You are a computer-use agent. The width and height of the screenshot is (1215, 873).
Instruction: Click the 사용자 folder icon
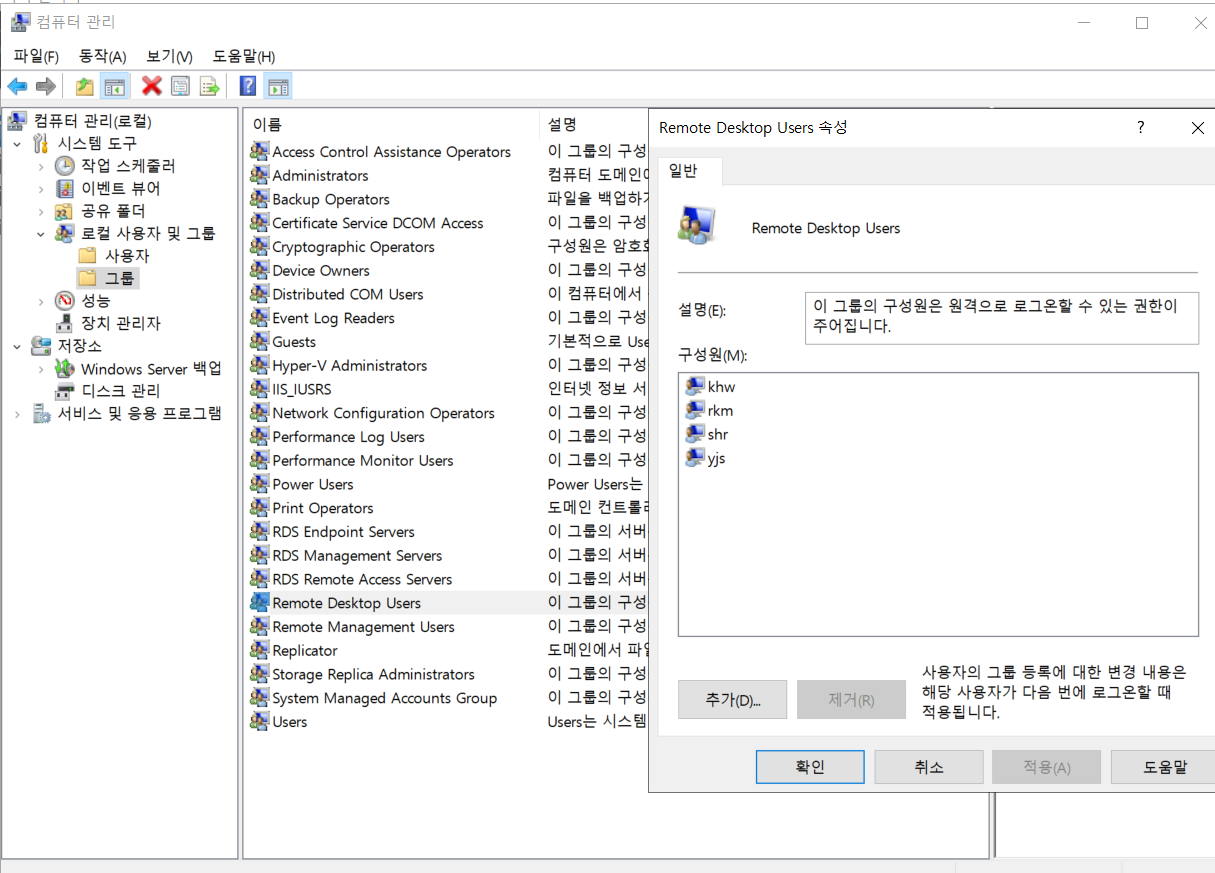pos(87,255)
